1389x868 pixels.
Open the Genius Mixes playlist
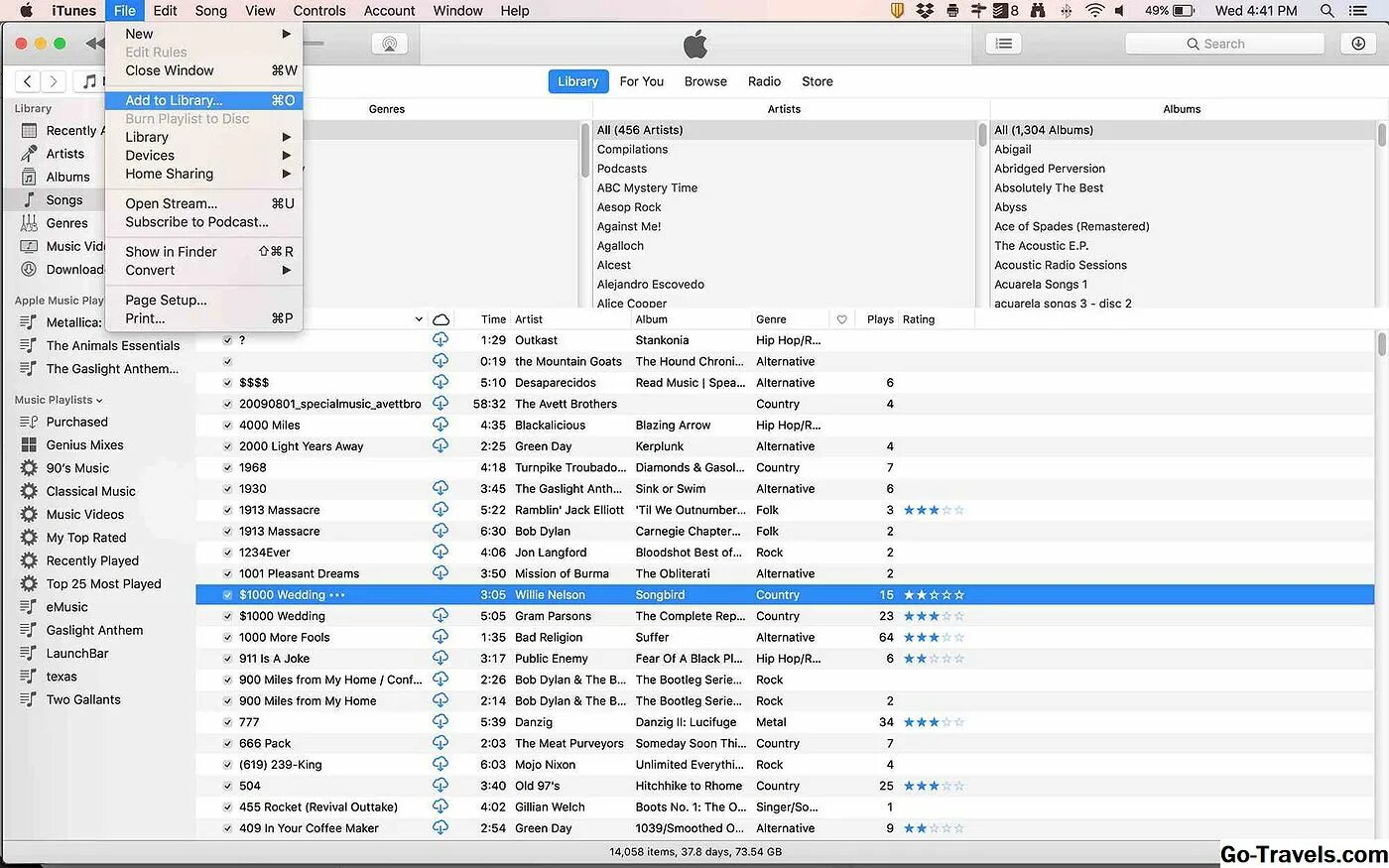click(x=84, y=444)
